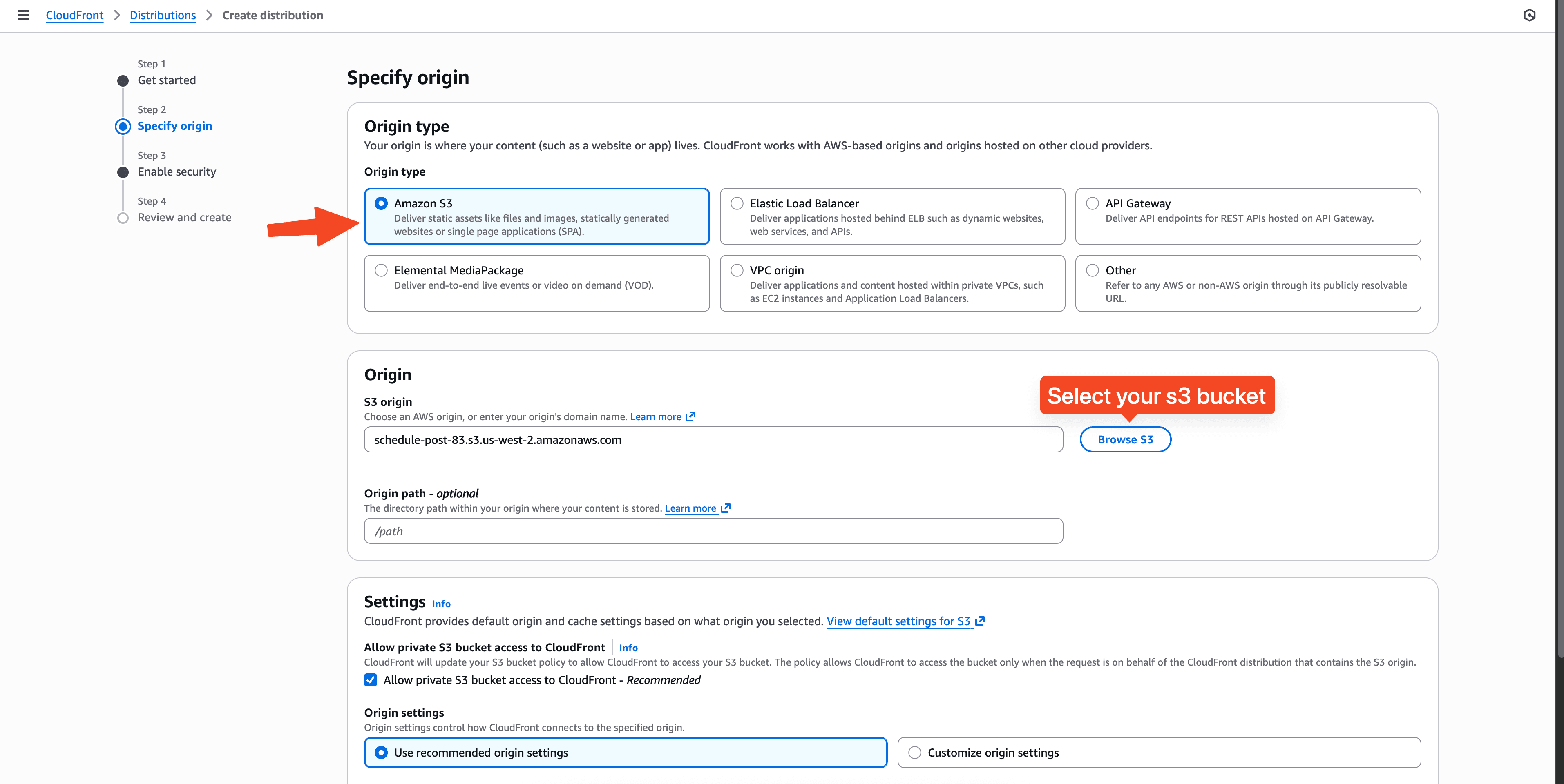This screenshot has width=1564, height=784.
Task: Click external link icon beside S3 origin Learn more
Action: pyautogui.click(x=690, y=416)
